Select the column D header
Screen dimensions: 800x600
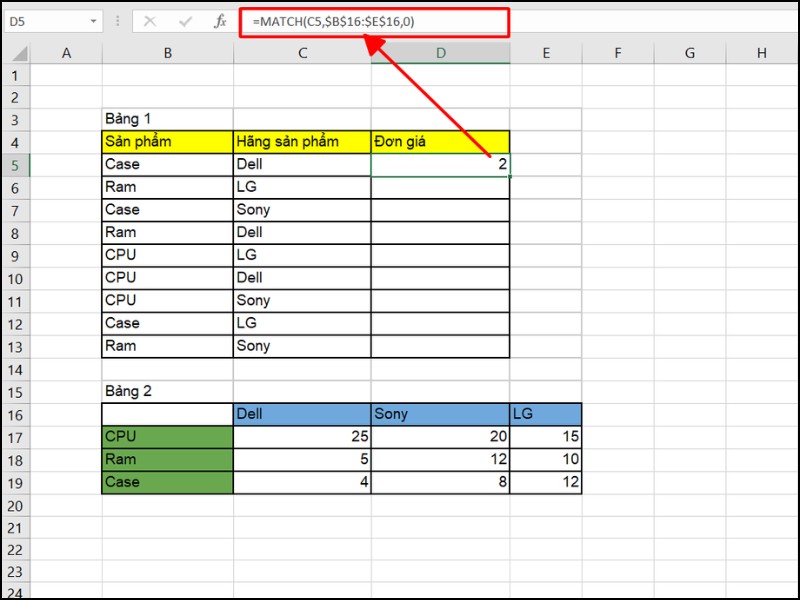[x=440, y=53]
